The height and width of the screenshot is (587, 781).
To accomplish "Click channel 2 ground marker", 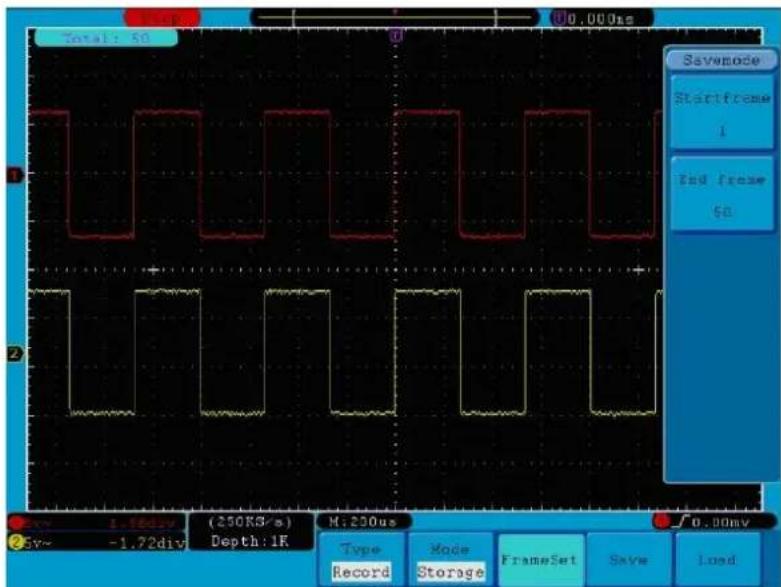I will click(15, 354).
